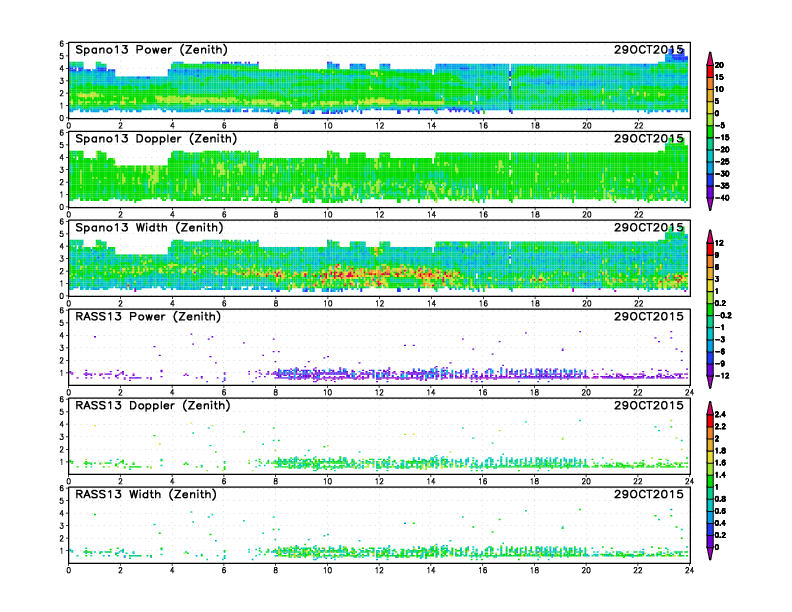Click the "-12" colorbar label

[x=722, y=376]
